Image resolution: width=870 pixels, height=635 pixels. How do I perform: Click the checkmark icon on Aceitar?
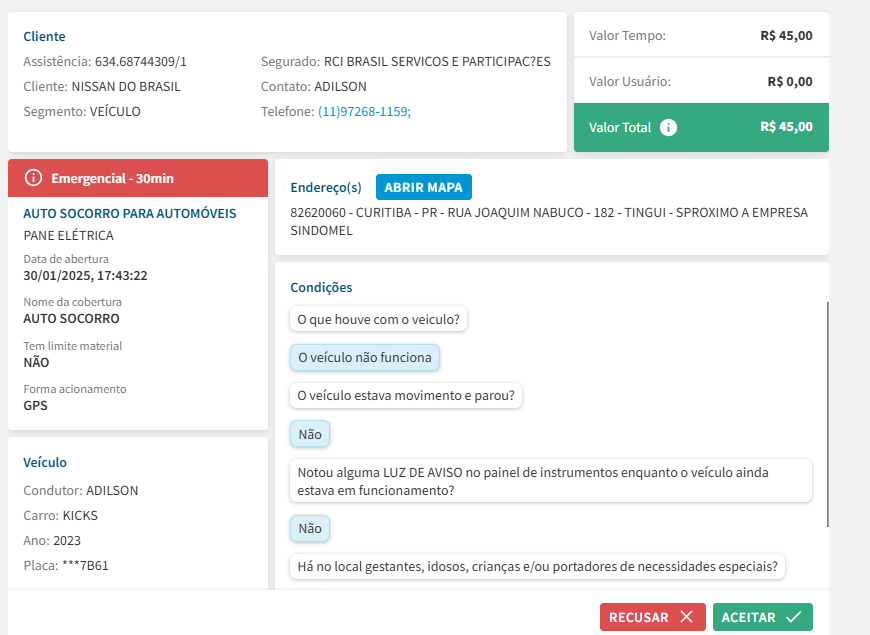[x=793, y=617]
